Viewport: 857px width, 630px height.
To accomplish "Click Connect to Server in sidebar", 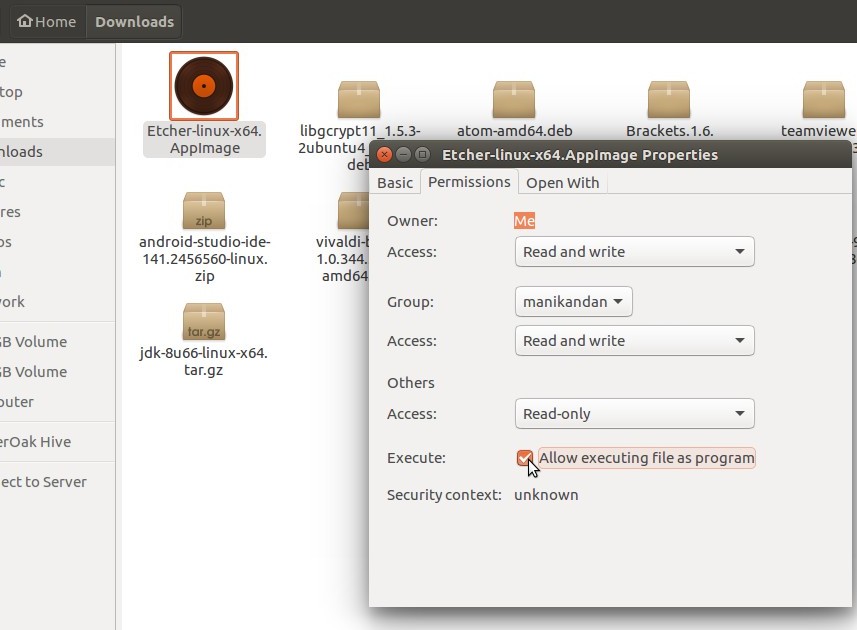I will click(x=57, y=482).
